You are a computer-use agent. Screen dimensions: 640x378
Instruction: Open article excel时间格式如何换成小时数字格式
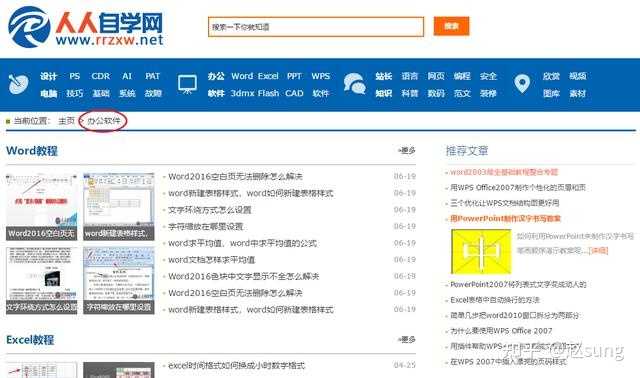point(236,366)
